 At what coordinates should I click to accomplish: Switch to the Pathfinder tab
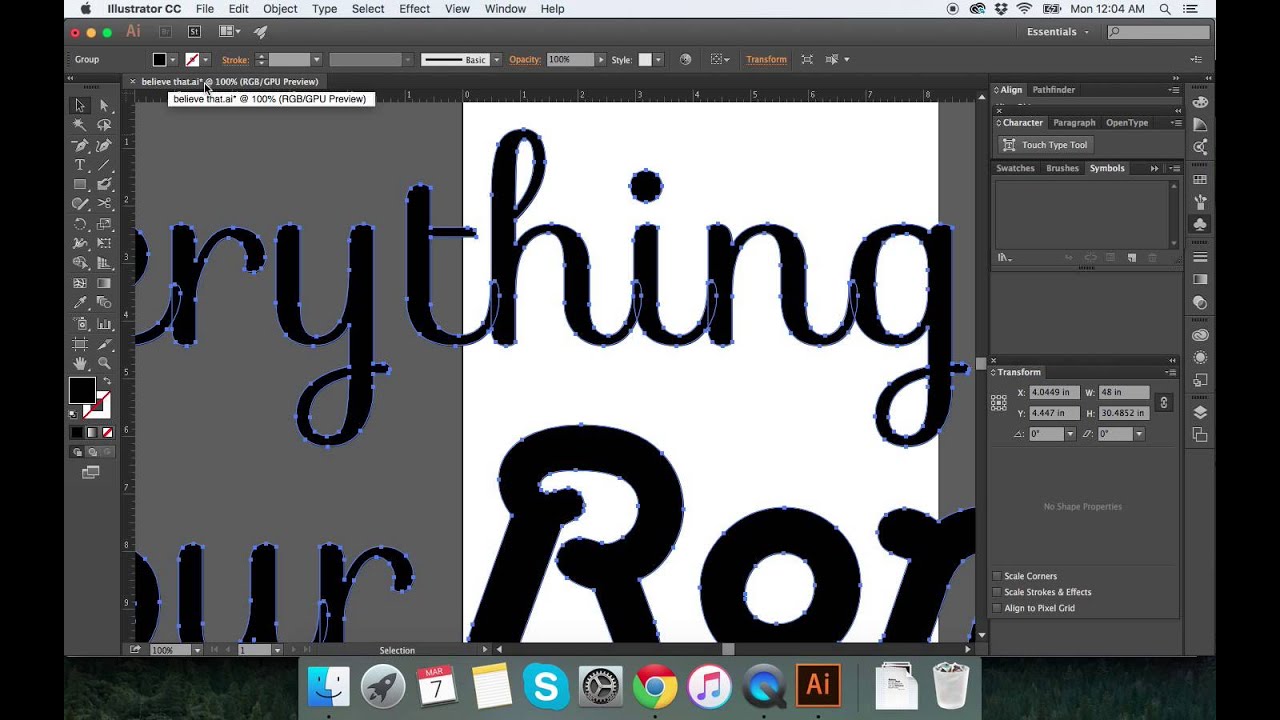pyautogui.click(x=1054, y=90)
